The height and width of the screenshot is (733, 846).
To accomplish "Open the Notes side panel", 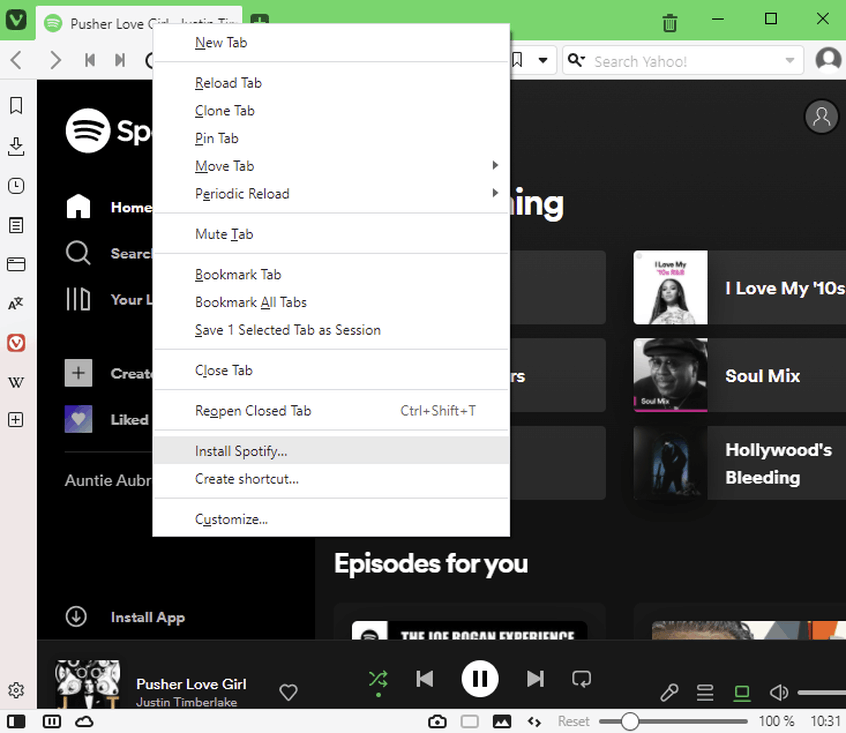I will pos(16,225).
